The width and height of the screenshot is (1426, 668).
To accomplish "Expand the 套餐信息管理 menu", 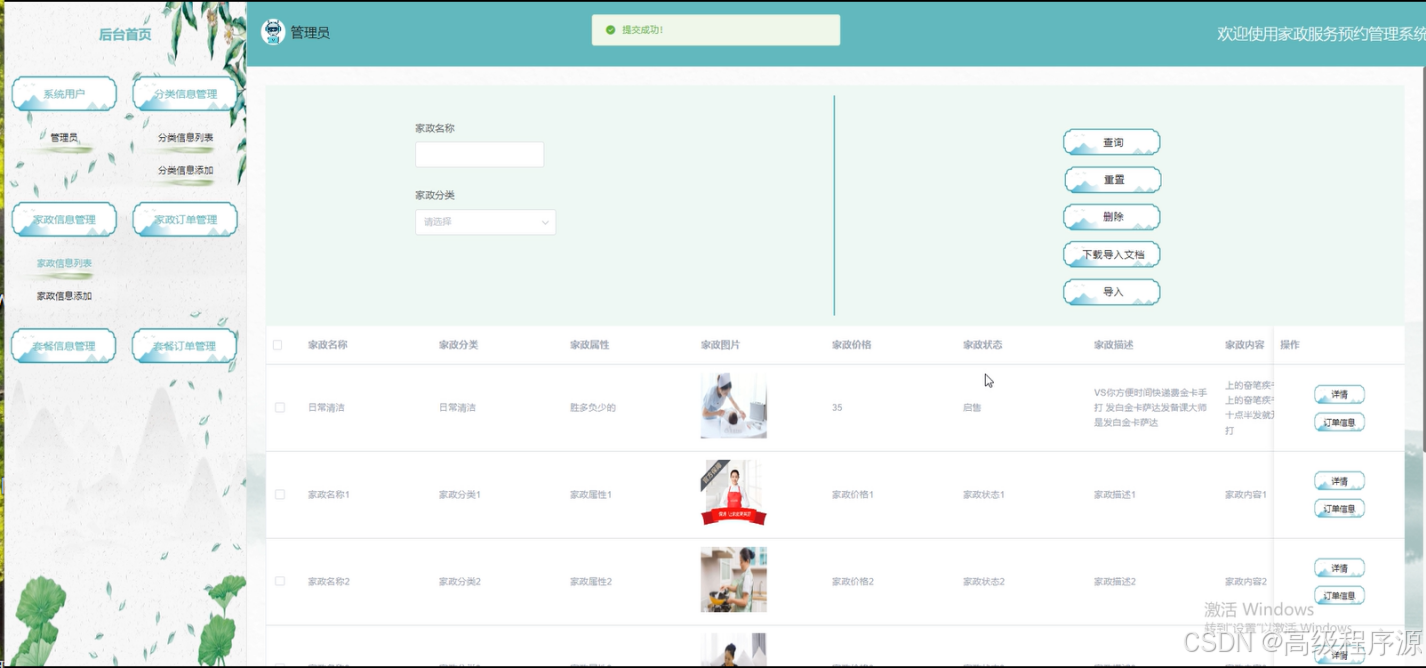I will (64, 346).
